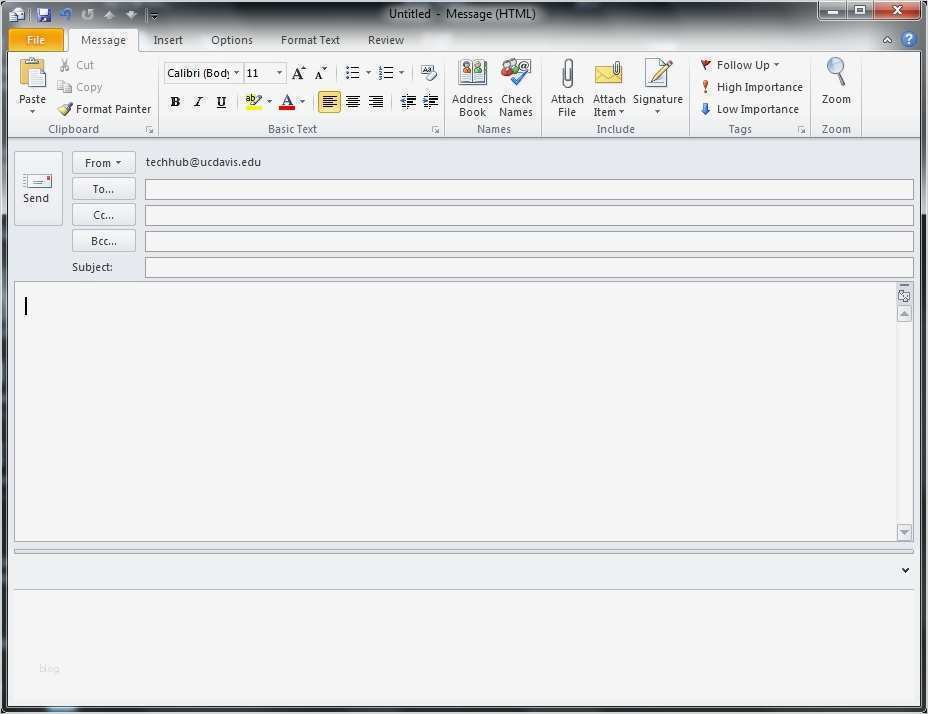Open Clipboard group dialog launcher

[x=150, y=130]
